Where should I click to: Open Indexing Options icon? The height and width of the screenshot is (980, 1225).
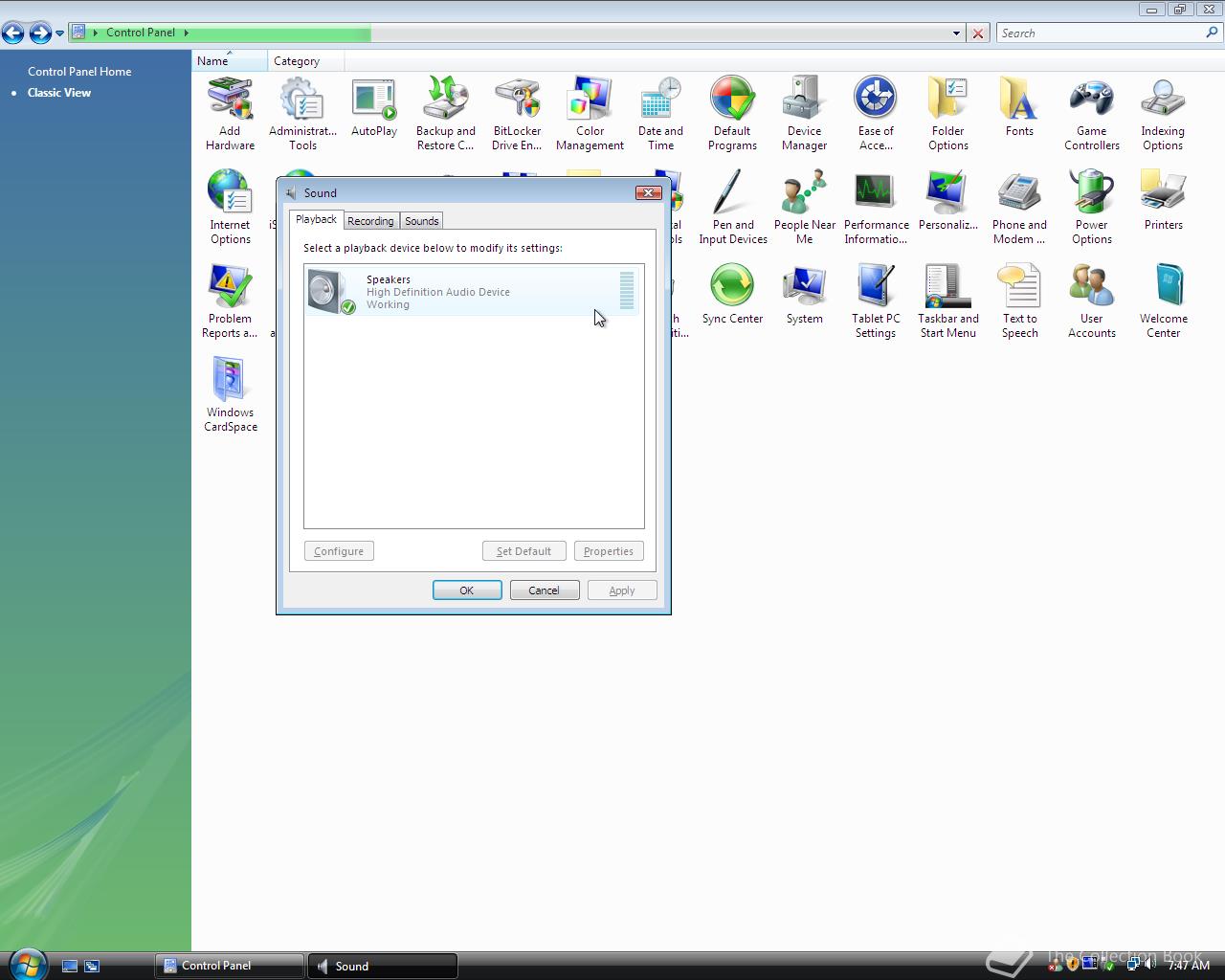click(x=1163, y=114)
